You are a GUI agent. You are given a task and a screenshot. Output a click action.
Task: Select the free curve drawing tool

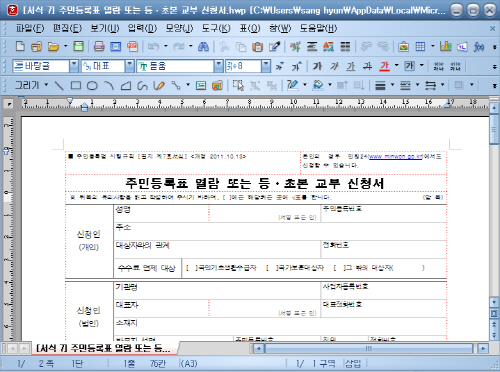[x=142, y=86]
